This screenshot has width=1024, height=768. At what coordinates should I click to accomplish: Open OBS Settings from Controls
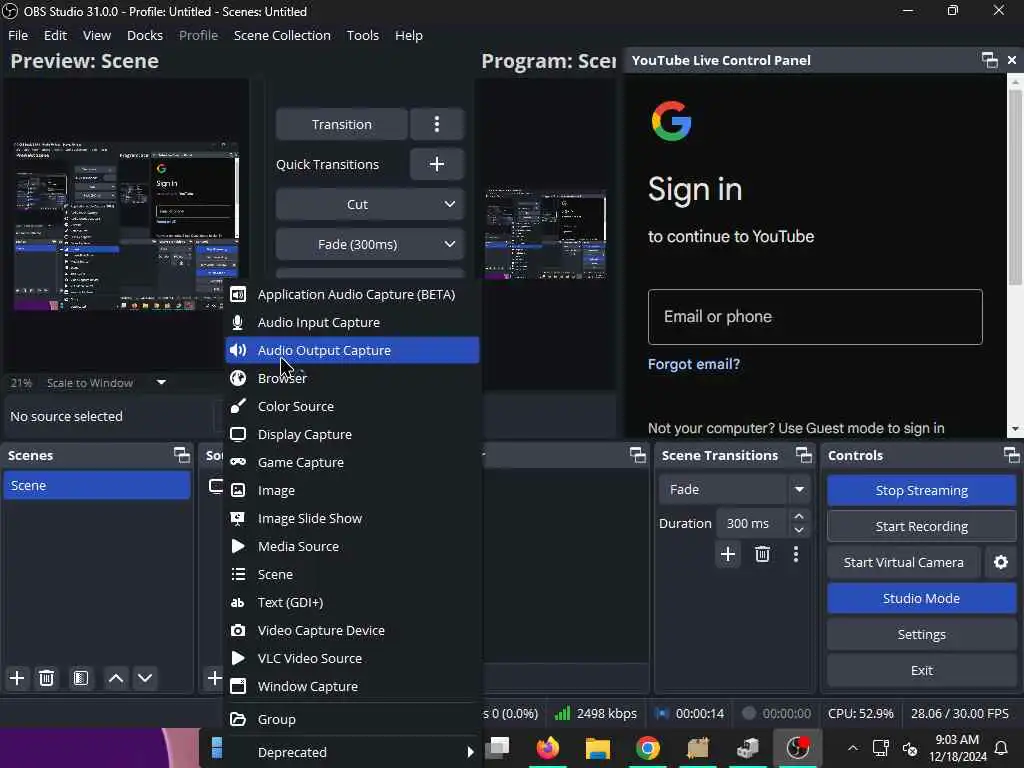(x=921, y=634)
